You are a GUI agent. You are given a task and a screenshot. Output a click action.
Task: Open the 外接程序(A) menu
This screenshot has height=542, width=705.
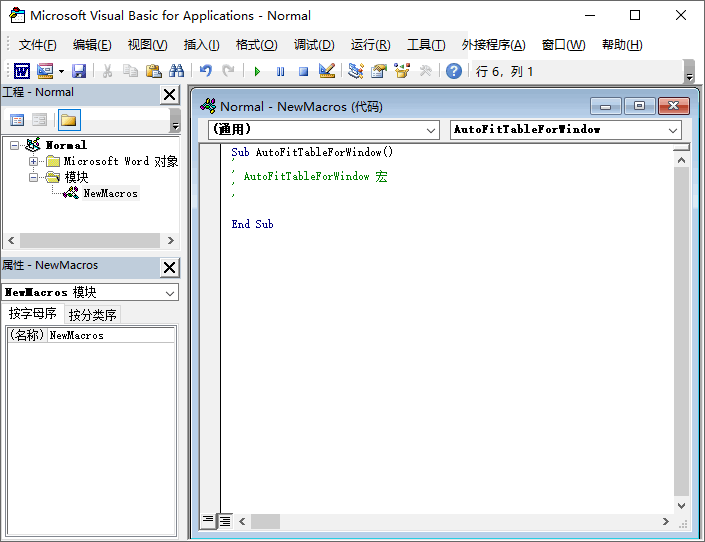tap(493, 45)
